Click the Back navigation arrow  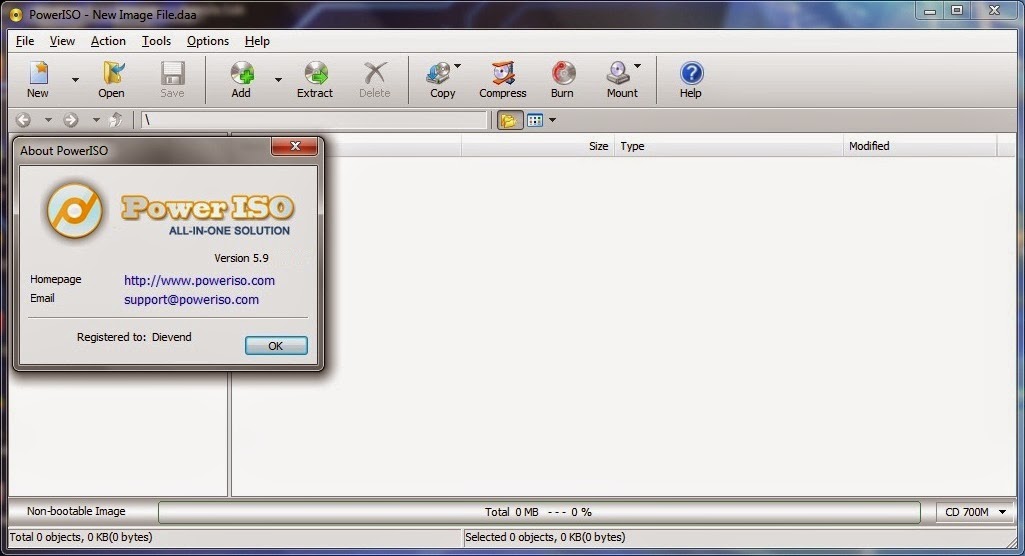[x=24, y=120]
